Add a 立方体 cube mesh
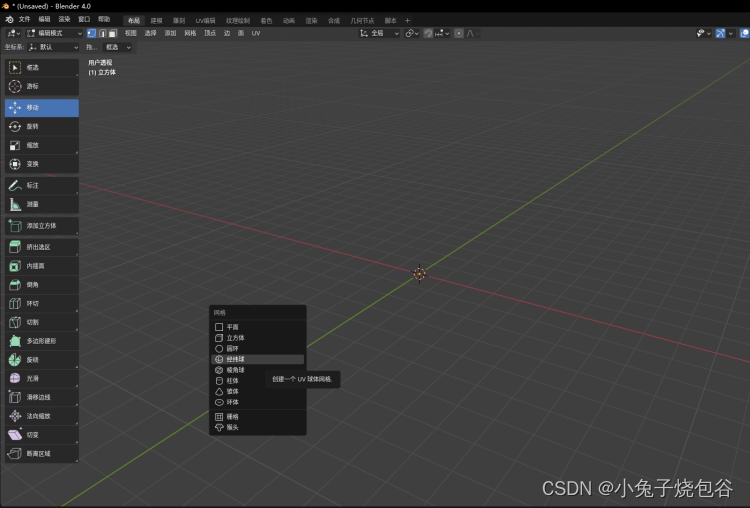Viewport: 750px width, 508px height. tap(258, 338)
